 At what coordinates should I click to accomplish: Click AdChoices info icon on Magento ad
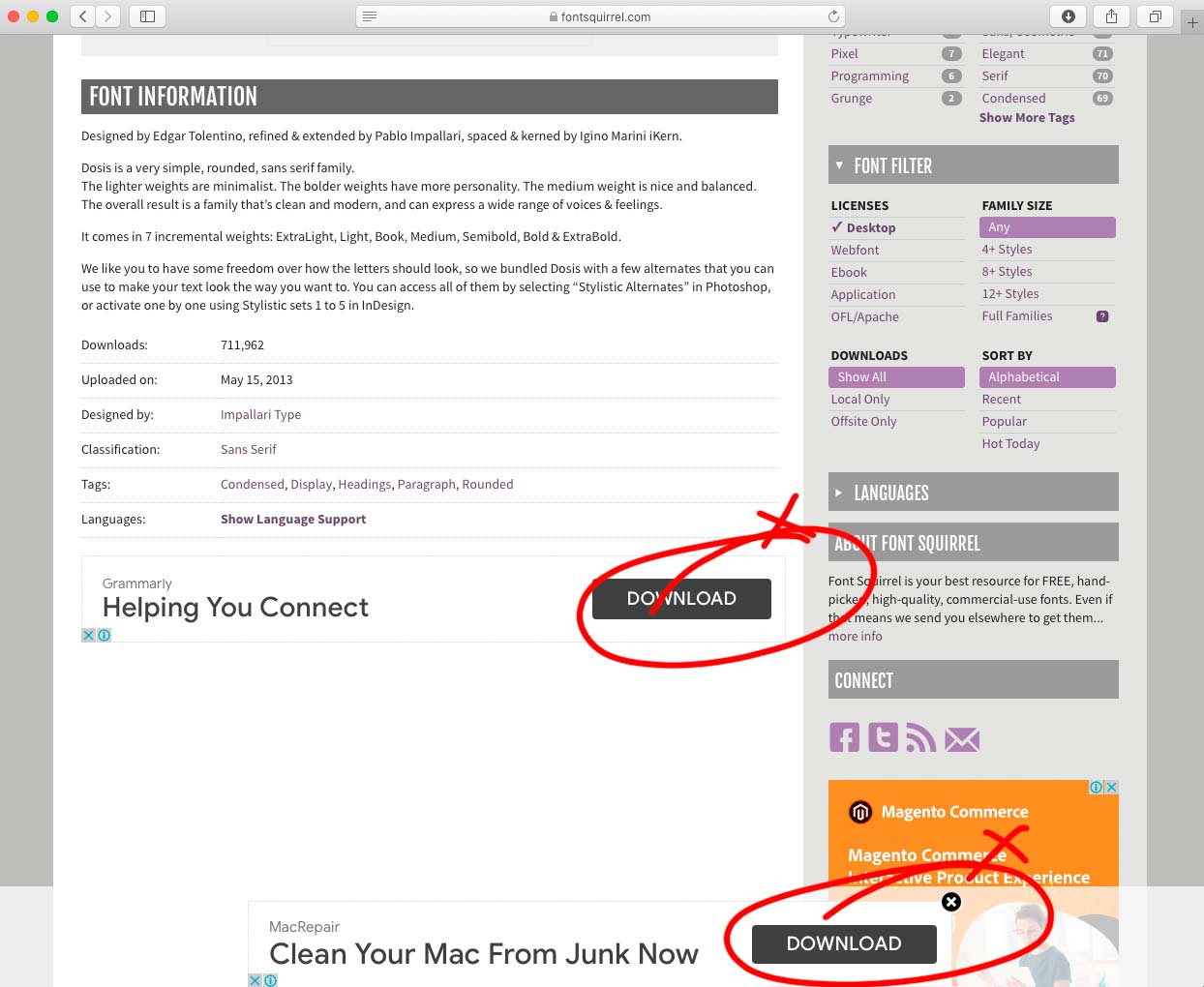pos(1097,787)
